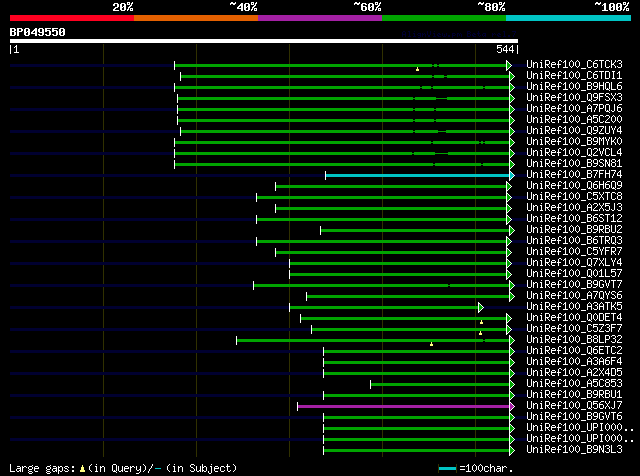The image size is (640, 476).
Task: Click the cyan 100char scale bar
Action: click(x=447, y=469)
